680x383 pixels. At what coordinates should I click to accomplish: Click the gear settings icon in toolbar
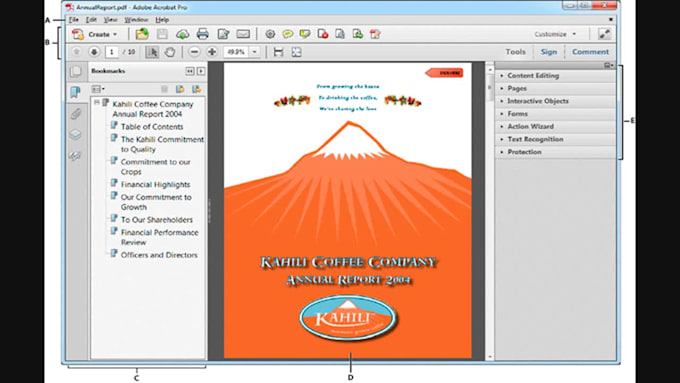point(270,34)
